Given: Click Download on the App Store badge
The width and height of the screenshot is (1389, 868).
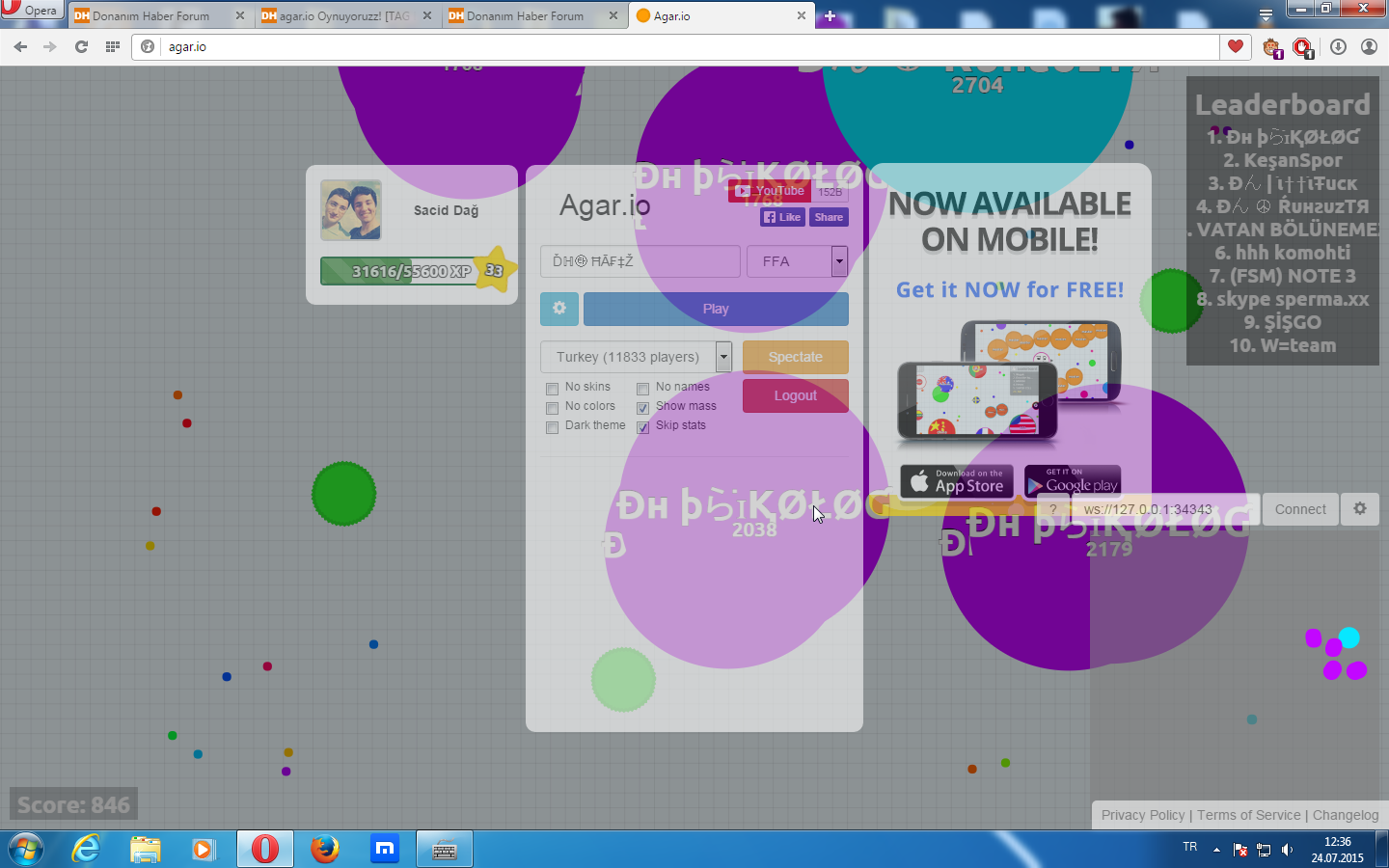Looking at the screenshot, I should coord(957,481).
